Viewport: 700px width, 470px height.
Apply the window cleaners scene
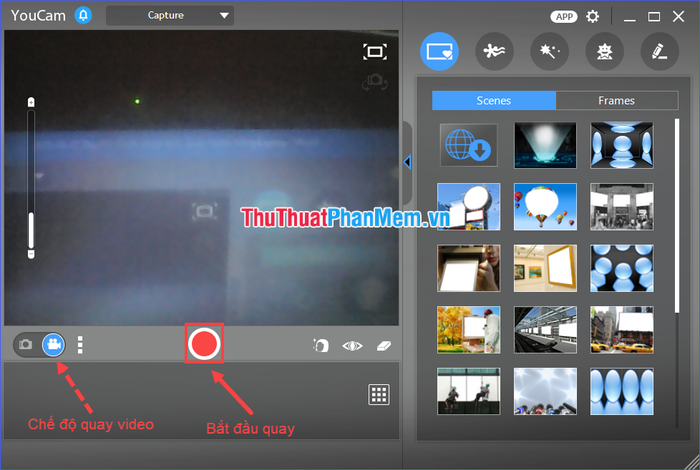pyautogui.click(x=469, y=391)
